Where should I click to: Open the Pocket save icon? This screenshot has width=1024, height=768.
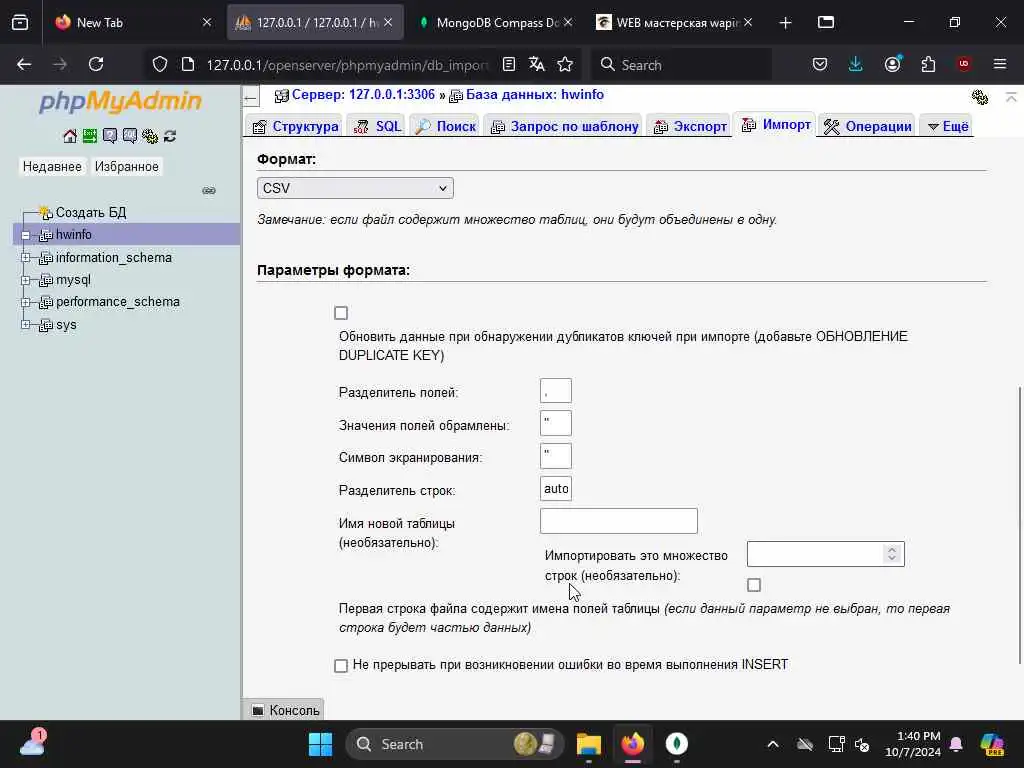(820, 64)
